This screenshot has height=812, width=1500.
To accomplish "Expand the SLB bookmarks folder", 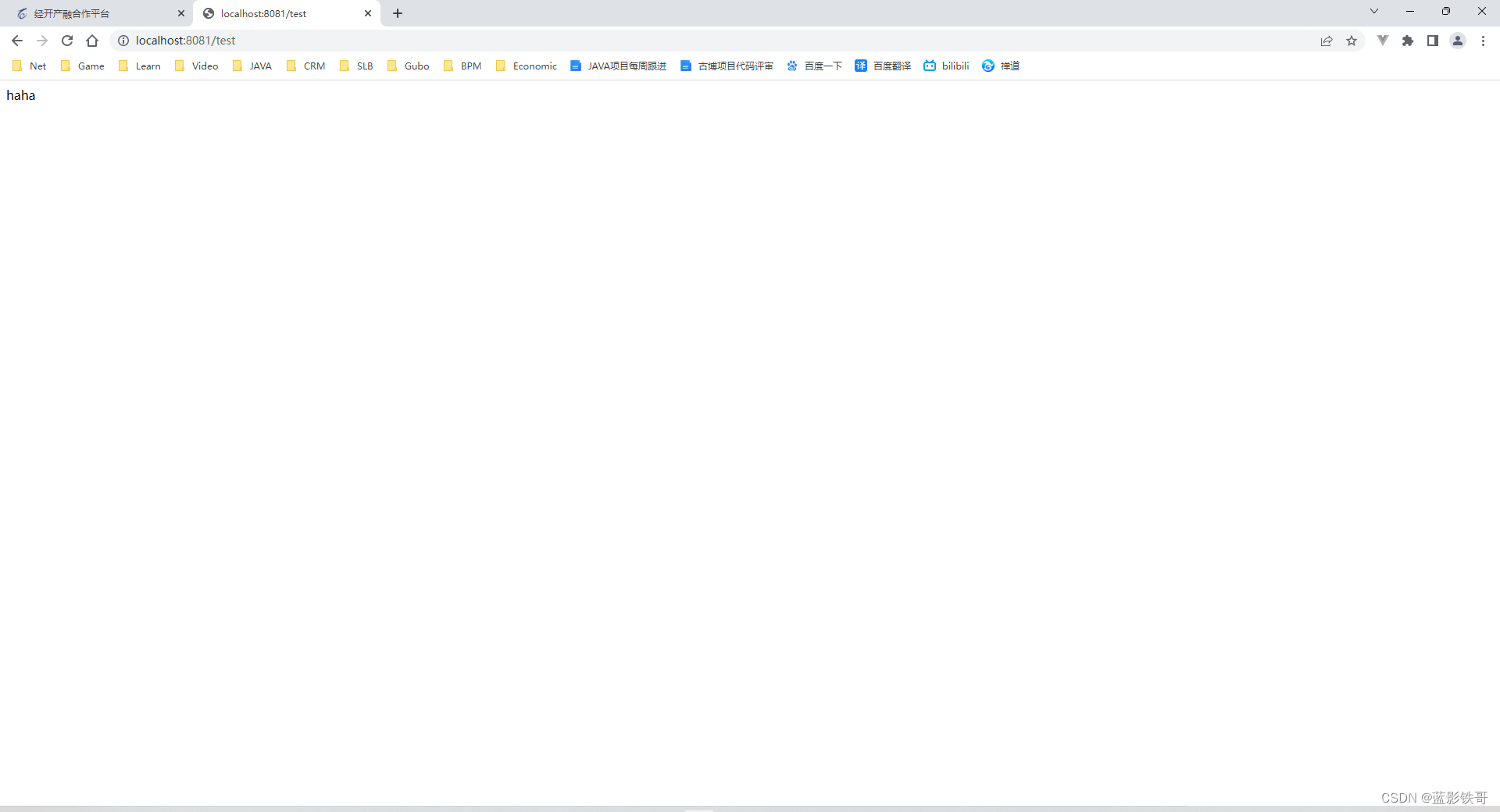I will pyautogui.click(x=357, y=66).
